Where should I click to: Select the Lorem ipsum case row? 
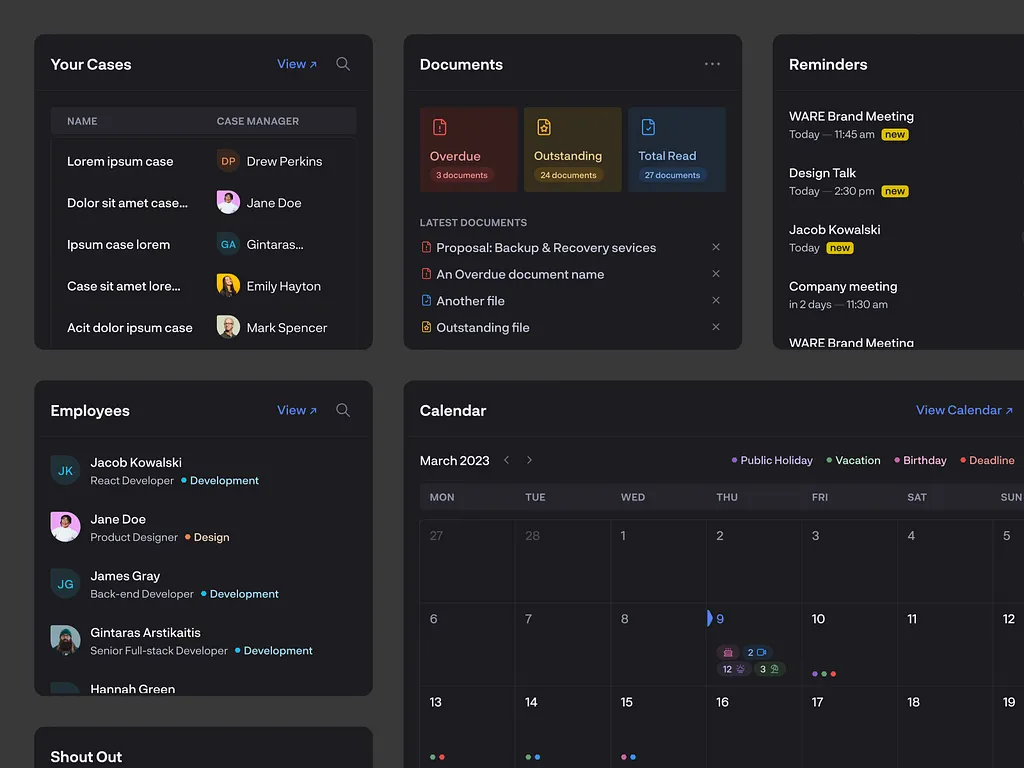click(x=120, y=161)
